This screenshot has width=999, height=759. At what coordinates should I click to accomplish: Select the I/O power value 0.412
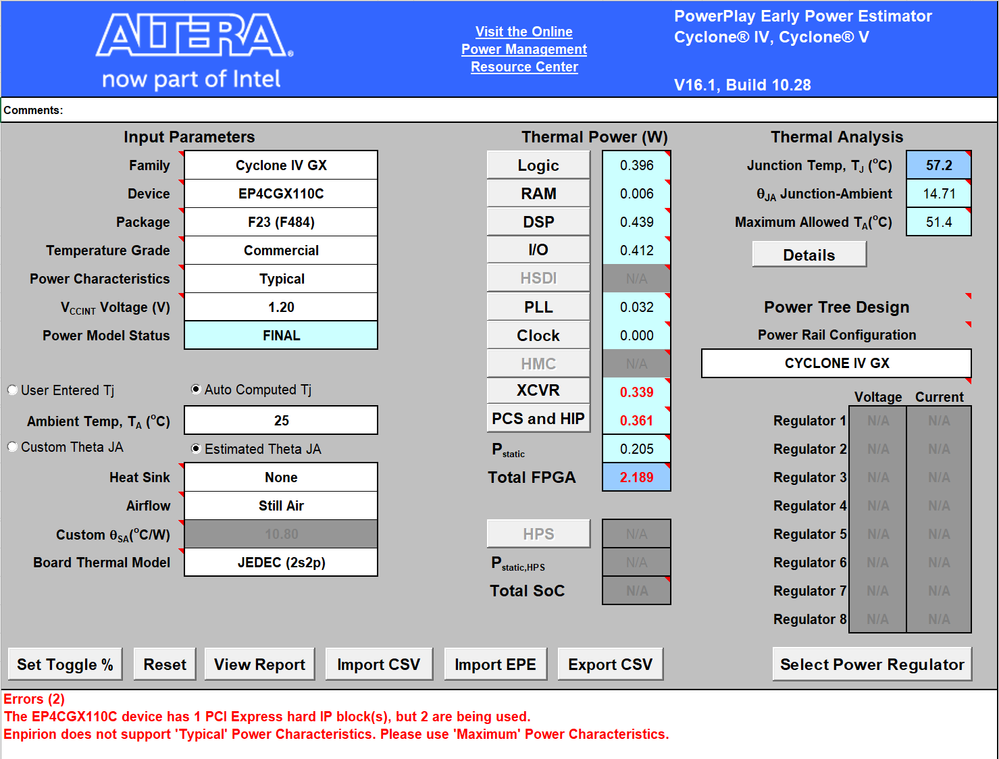tap(636, 250)
